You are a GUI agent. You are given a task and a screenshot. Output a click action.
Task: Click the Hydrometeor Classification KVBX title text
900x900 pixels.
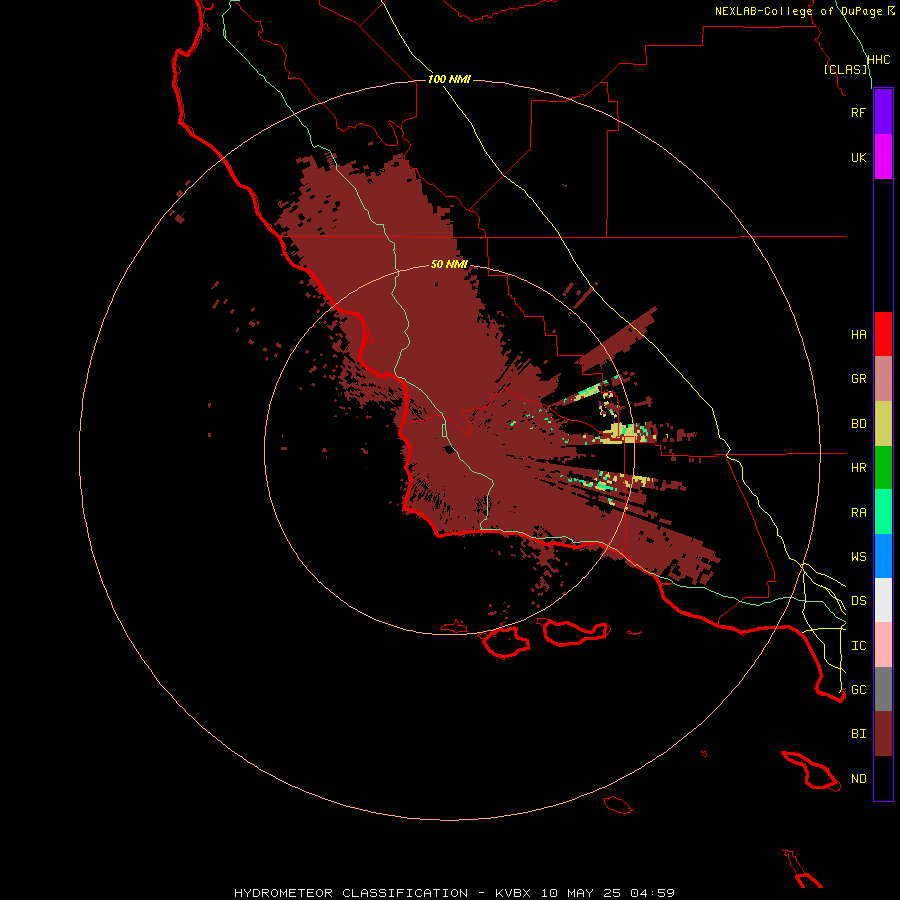[x=454, y=893]
